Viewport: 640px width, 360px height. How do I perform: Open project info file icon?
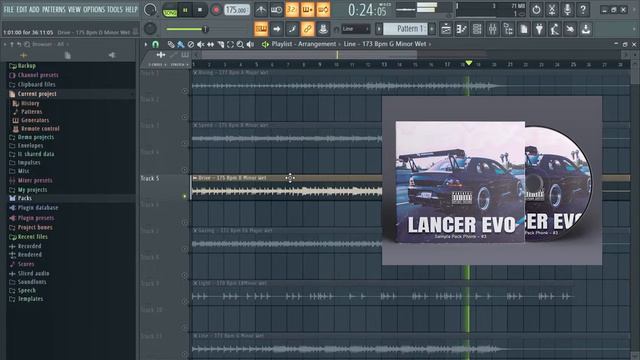point(524,29)
